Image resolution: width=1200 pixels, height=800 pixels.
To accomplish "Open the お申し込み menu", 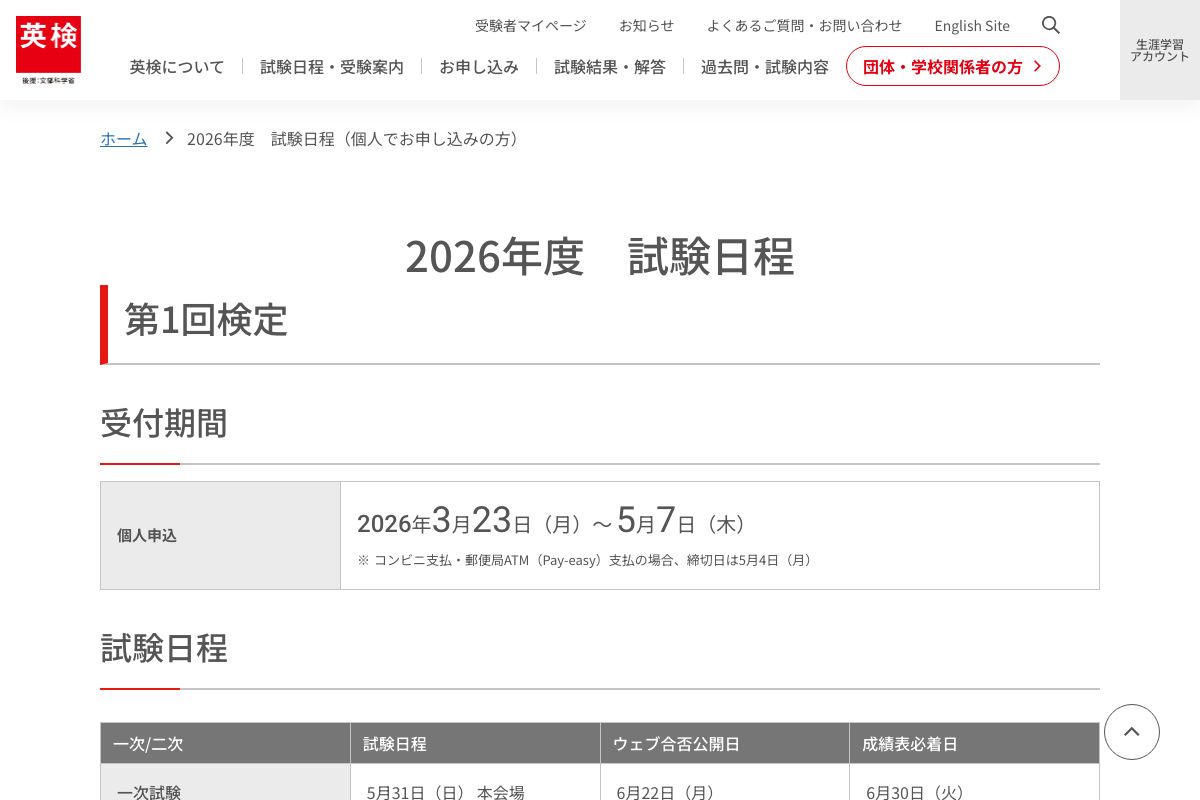I will click(x=478, y=66).
